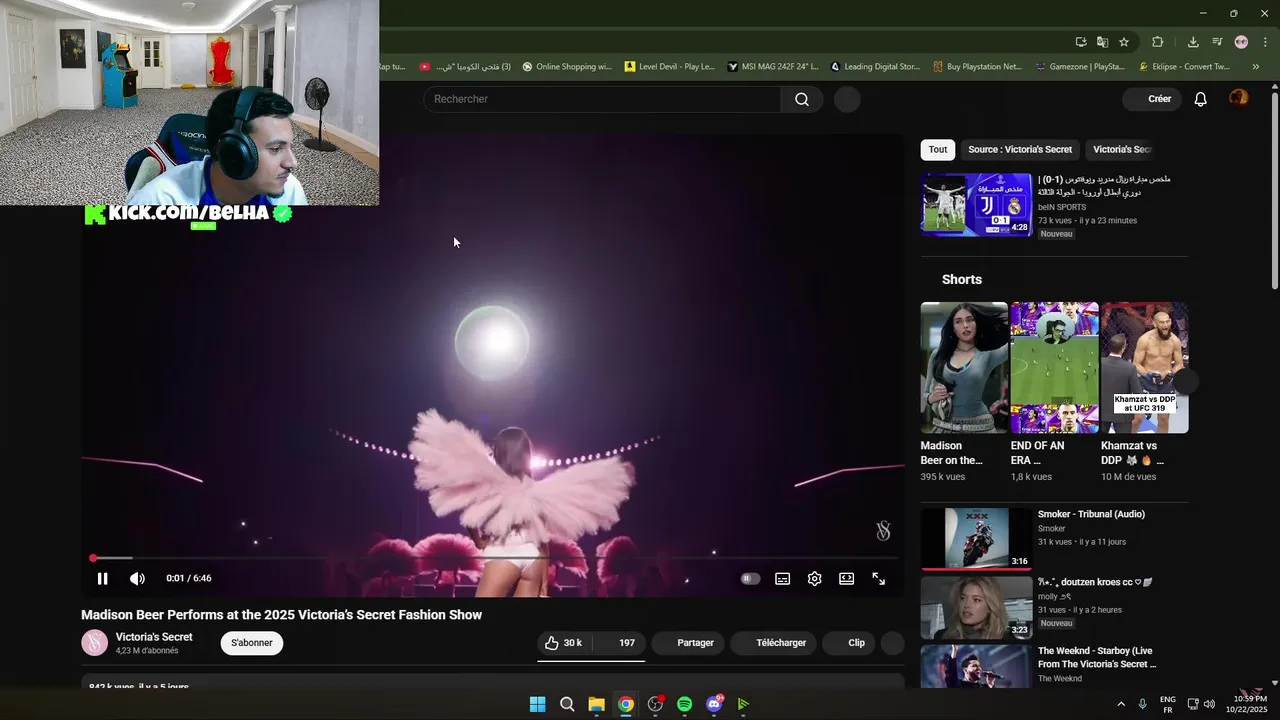This screenshot has height=720, width=1280.
Task: Select the Tout filter chip
Action: 938,149
